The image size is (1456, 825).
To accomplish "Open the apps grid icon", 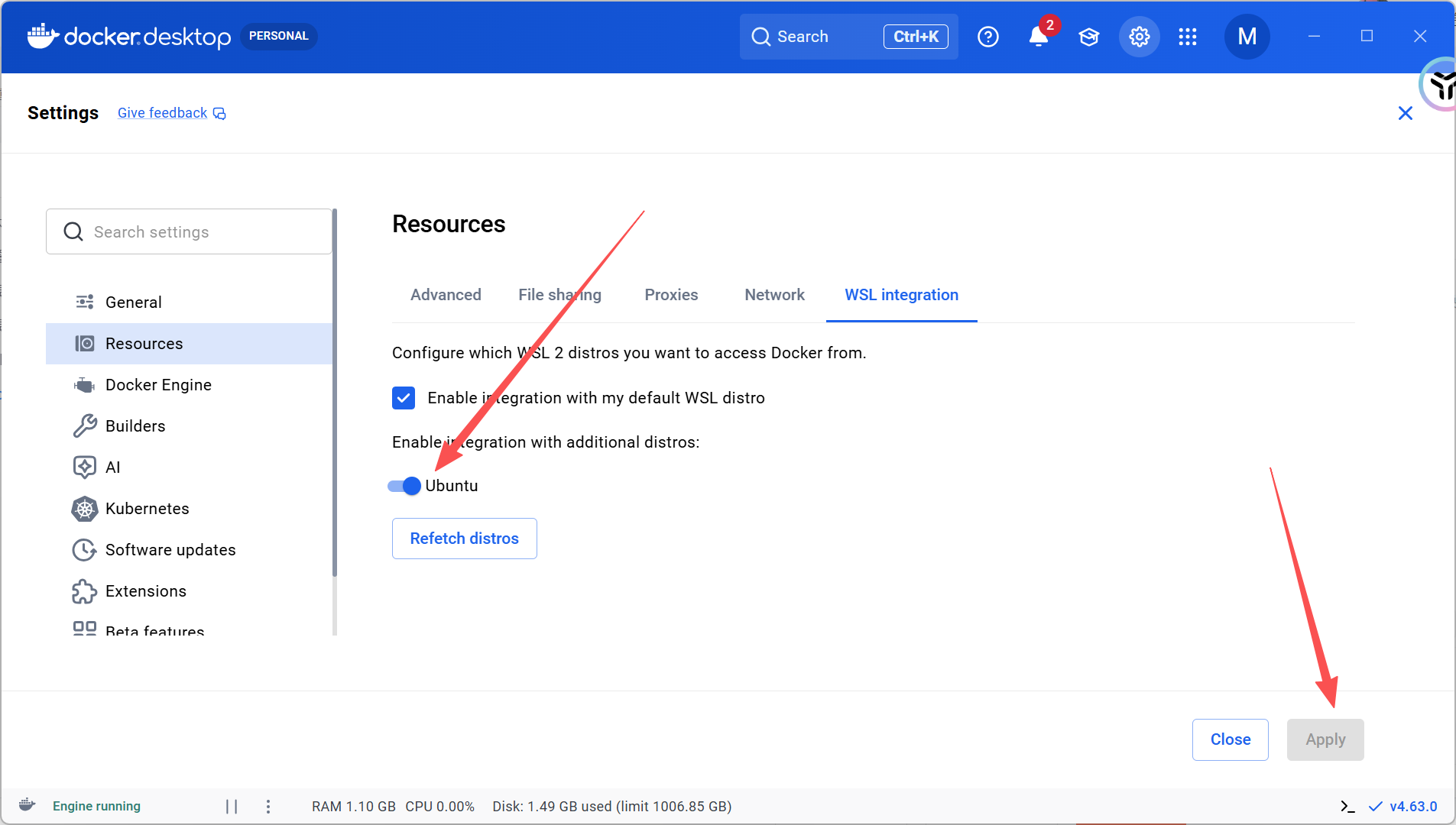I will [1187, 37].
